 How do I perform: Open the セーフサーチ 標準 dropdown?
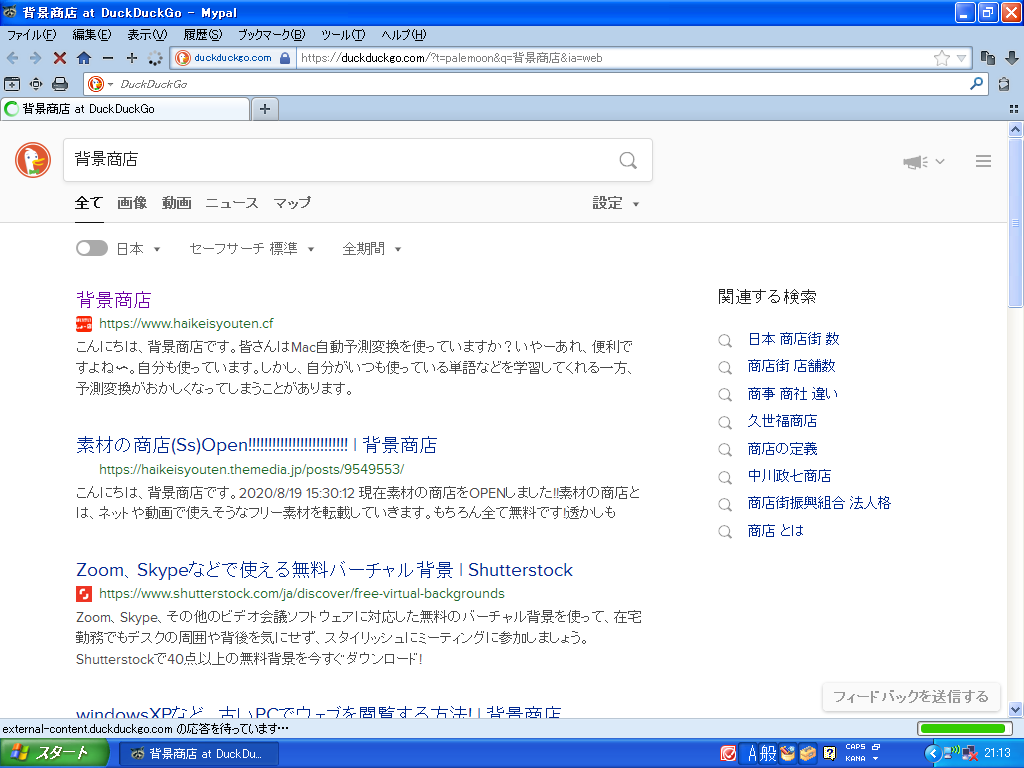click(x=252, y=249)
